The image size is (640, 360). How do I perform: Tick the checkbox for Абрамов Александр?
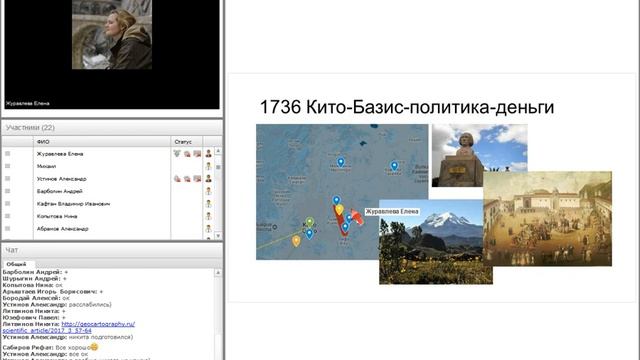pyautogui.click(x=7, y=229)
